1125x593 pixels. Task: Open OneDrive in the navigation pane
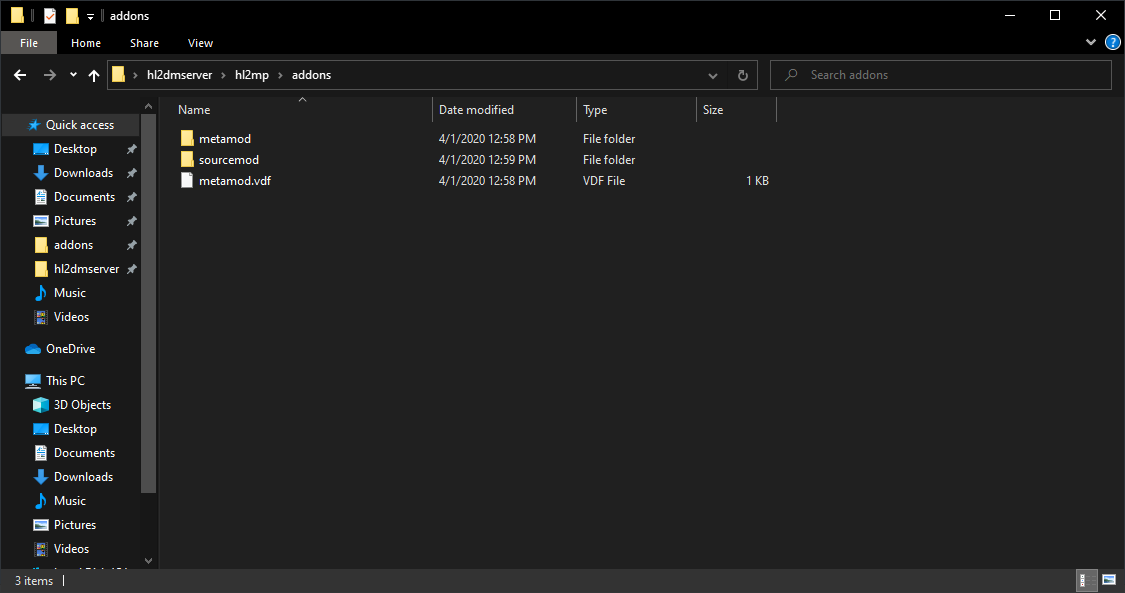click(x=70, y=349)
